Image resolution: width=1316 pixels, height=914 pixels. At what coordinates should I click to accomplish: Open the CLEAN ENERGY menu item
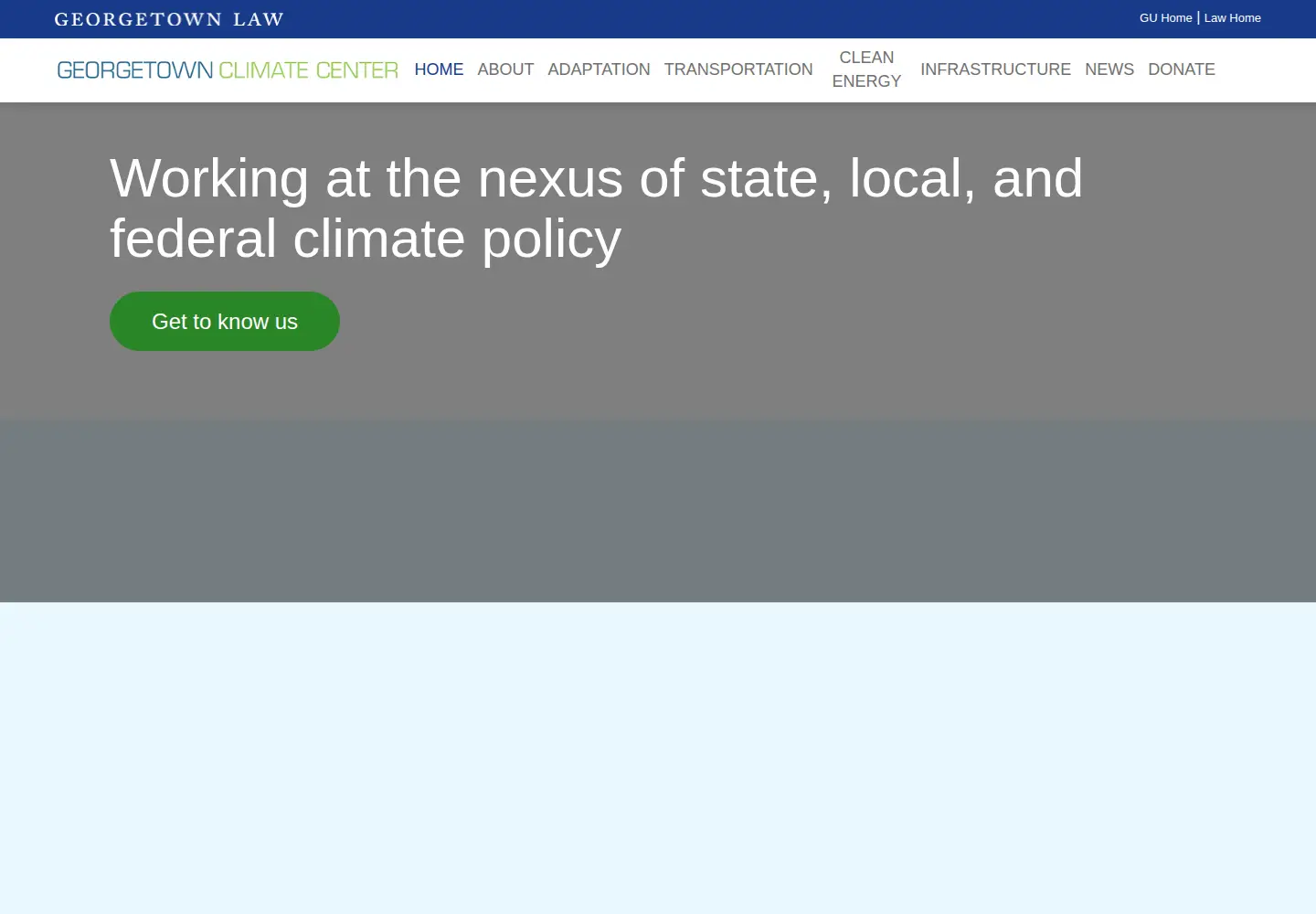click(866, 69)
